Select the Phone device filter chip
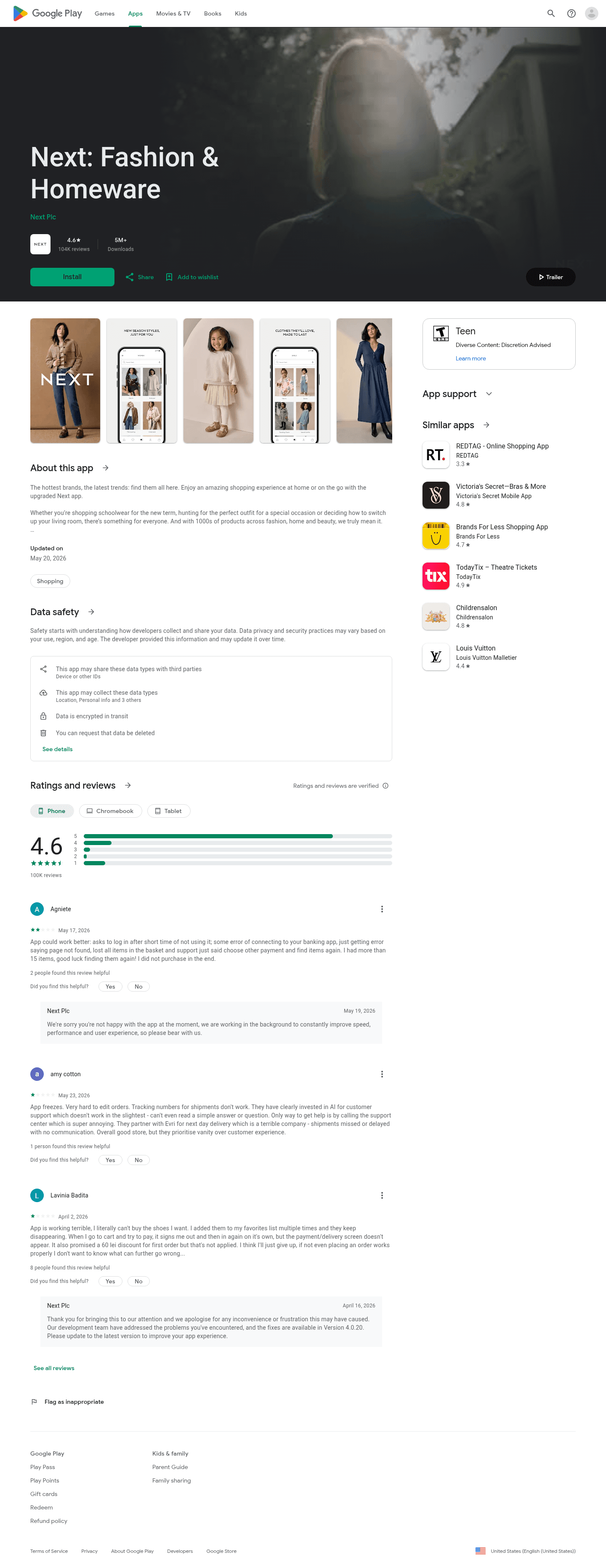This screenshot has height=1568, width=606. [52, 811]
